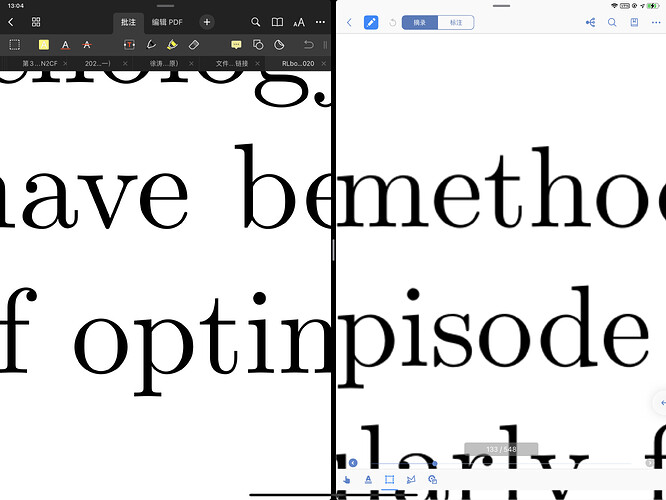Open search in the left PDF editor
666x500 pixels.
pyautogui.click(x=255, y=22)
